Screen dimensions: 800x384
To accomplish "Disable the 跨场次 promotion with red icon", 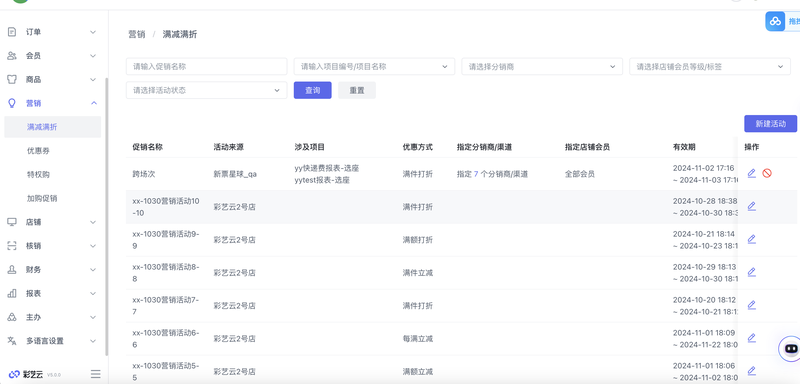I will click(767, 173).
